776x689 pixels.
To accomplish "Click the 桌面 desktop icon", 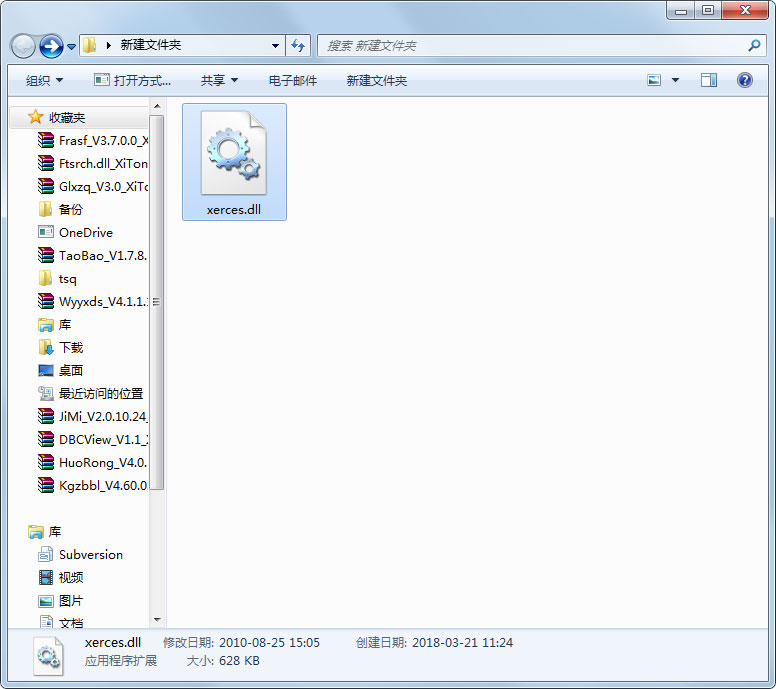I will 46,370.
